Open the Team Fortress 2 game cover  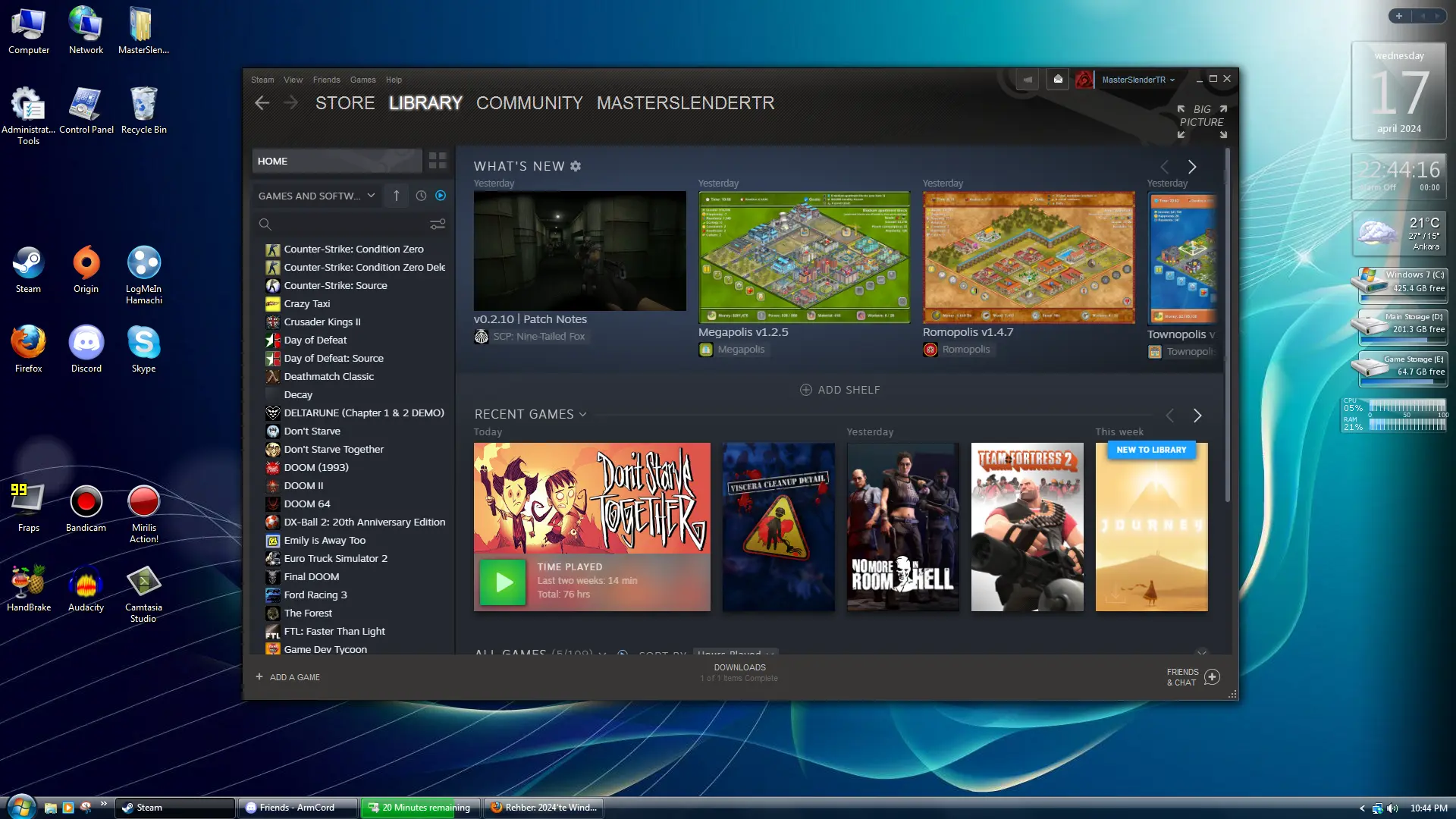(1027, 527)
